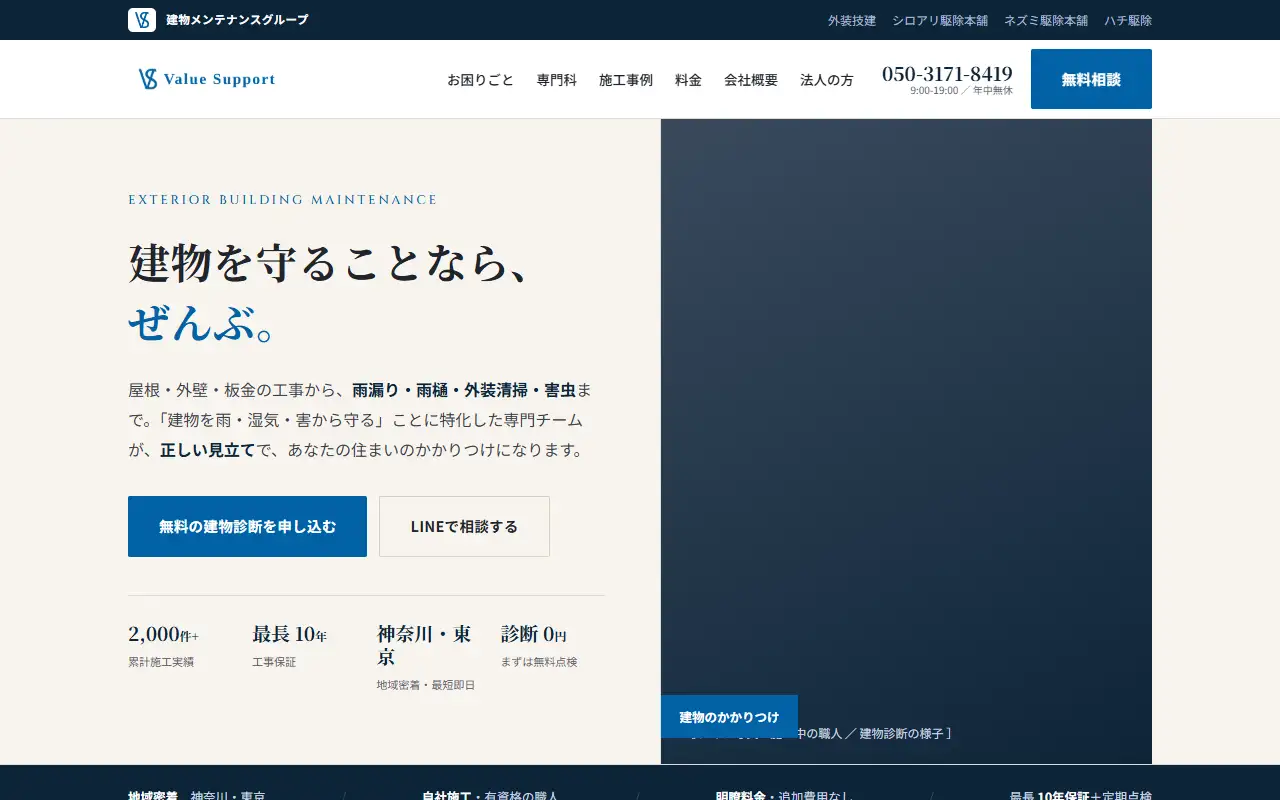1280x800 pixels.
Task: Call the phone number 050-3171-8419
Action: [x=947, y=73]
